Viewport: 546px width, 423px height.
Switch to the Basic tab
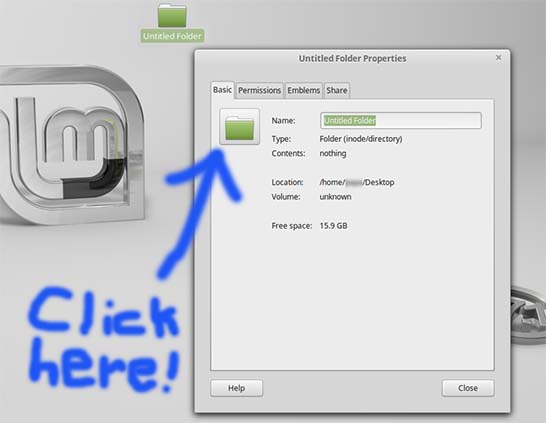tap(222, 90)
